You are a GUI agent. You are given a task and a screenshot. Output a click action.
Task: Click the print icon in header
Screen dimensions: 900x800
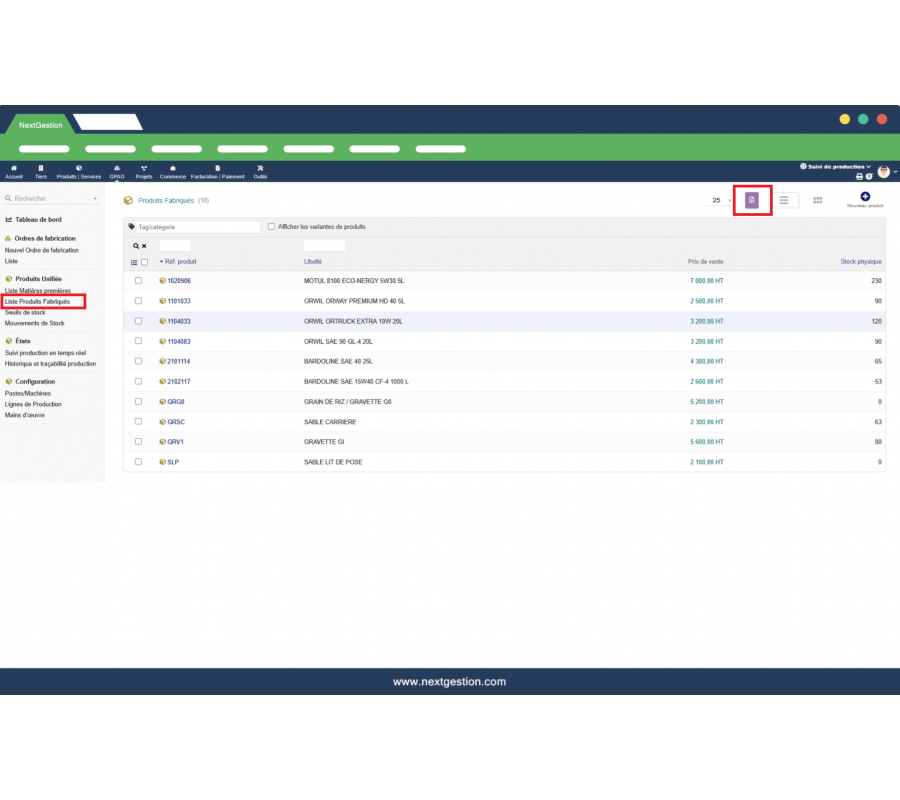[x=859, y=176]
